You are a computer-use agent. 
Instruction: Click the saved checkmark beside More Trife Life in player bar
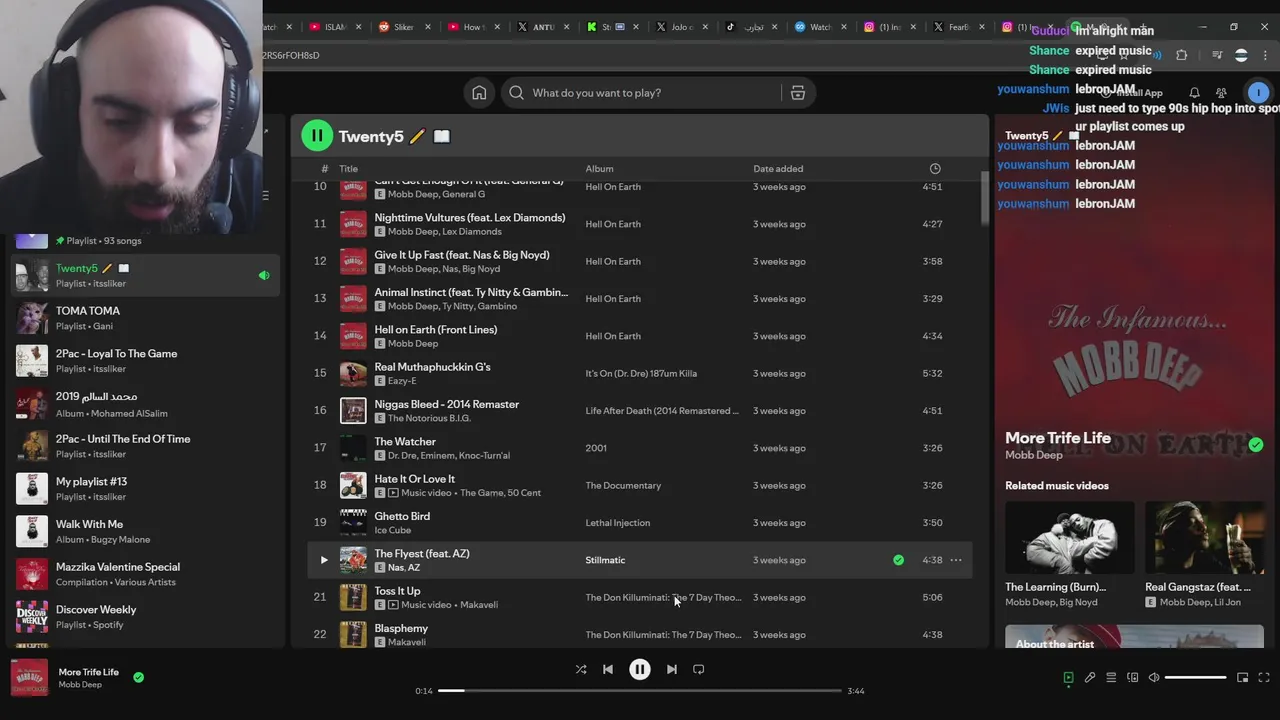pos(138,677)
